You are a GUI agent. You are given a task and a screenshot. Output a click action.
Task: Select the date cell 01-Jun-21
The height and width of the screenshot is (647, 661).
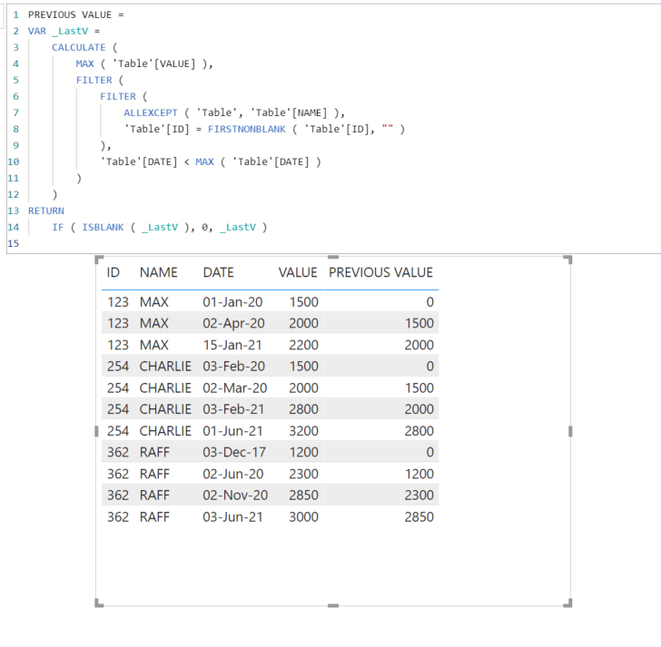[233, 431]
